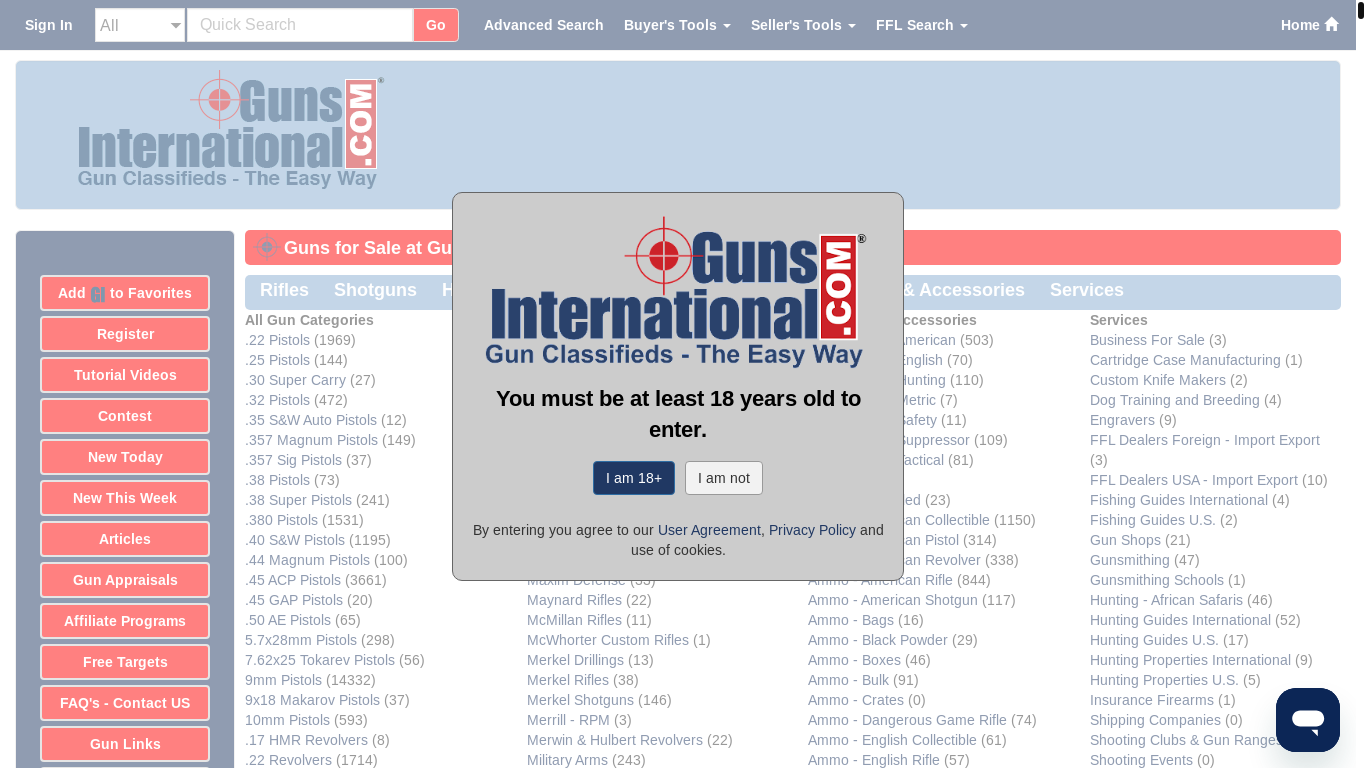Select .22 Pistols category
Image resolution: width=1366 pixels, height=768 pixels.
tap(277, 340)
